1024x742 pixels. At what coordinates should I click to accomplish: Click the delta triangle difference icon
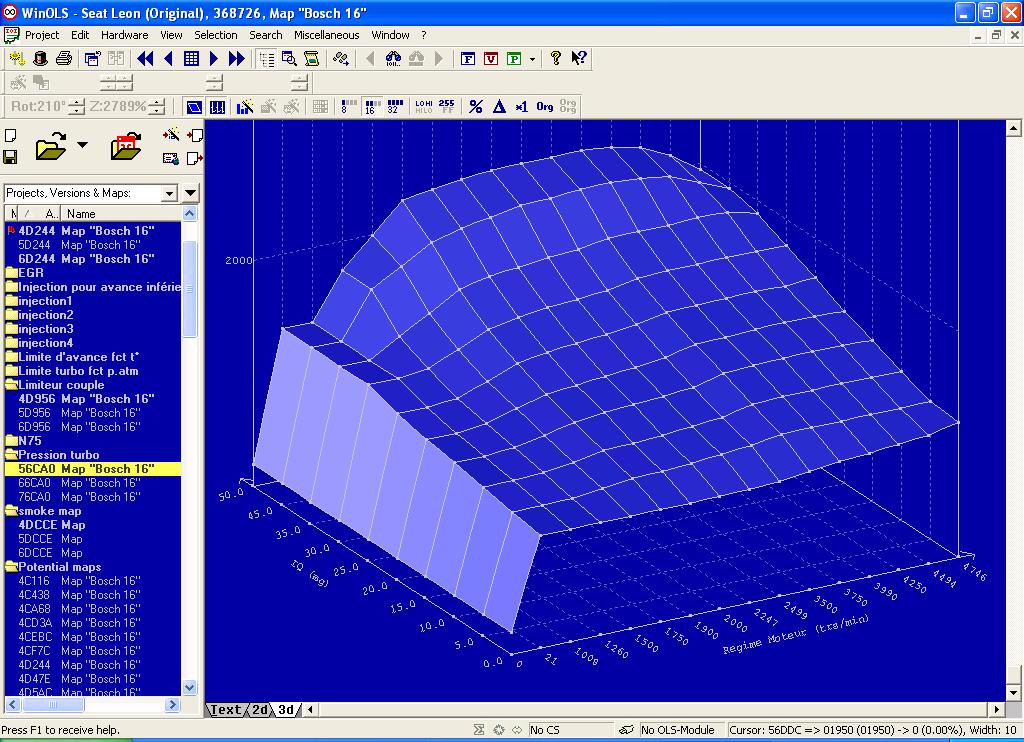(x=499, y=106)
